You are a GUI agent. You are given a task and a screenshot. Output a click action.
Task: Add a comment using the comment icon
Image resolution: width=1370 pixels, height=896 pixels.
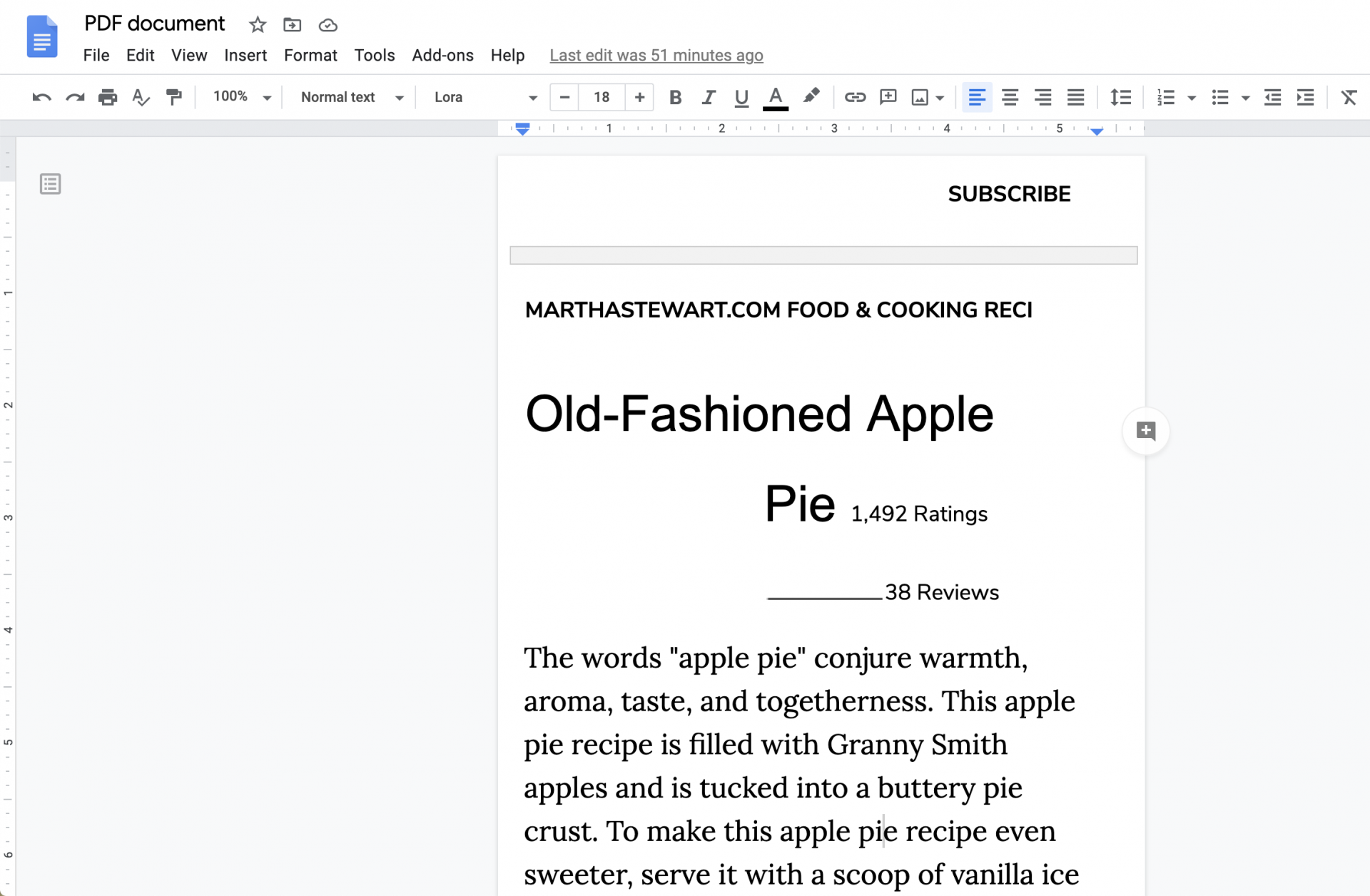(887, 97)
